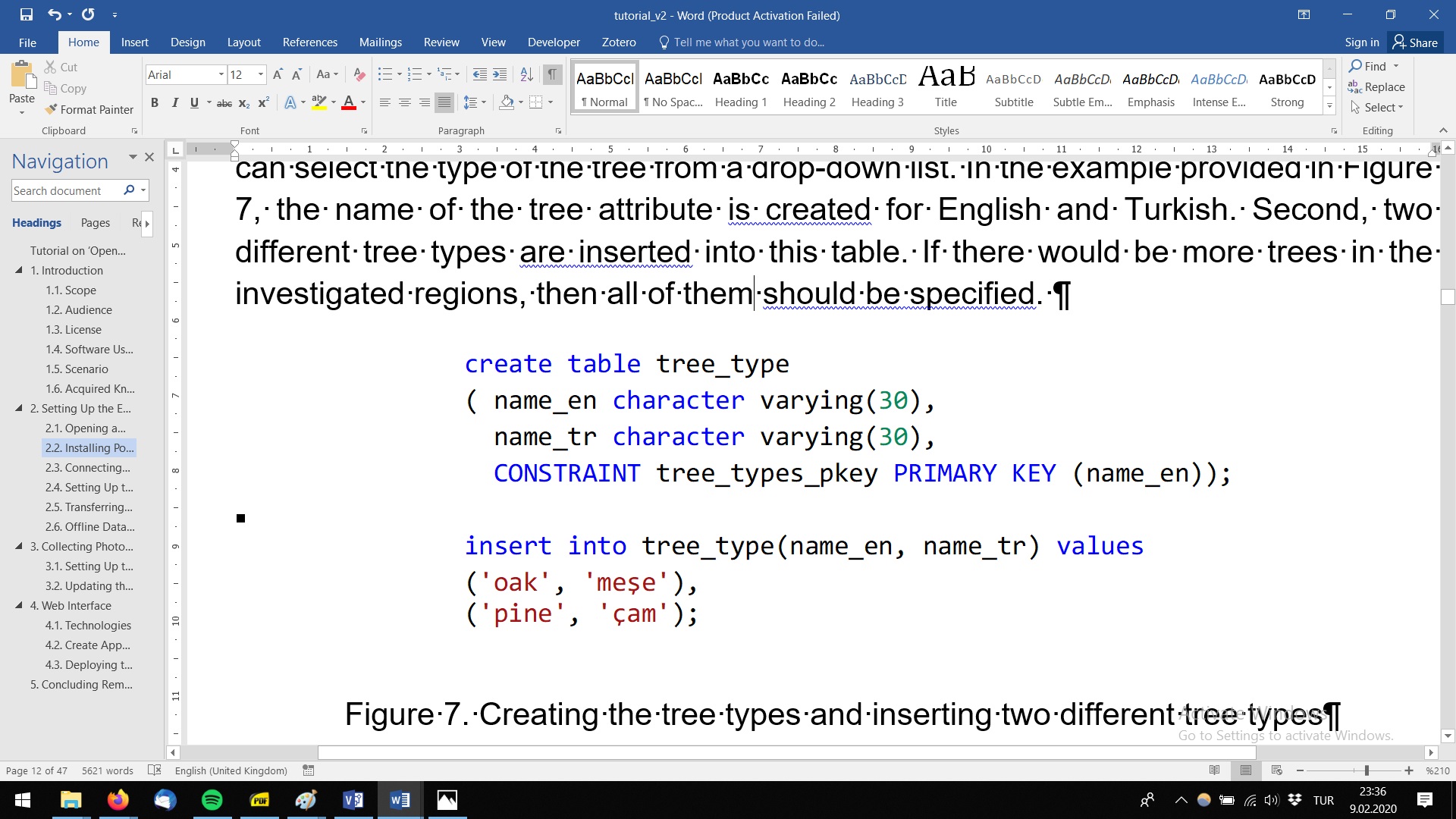Click the Replace button

point(1377,87)
